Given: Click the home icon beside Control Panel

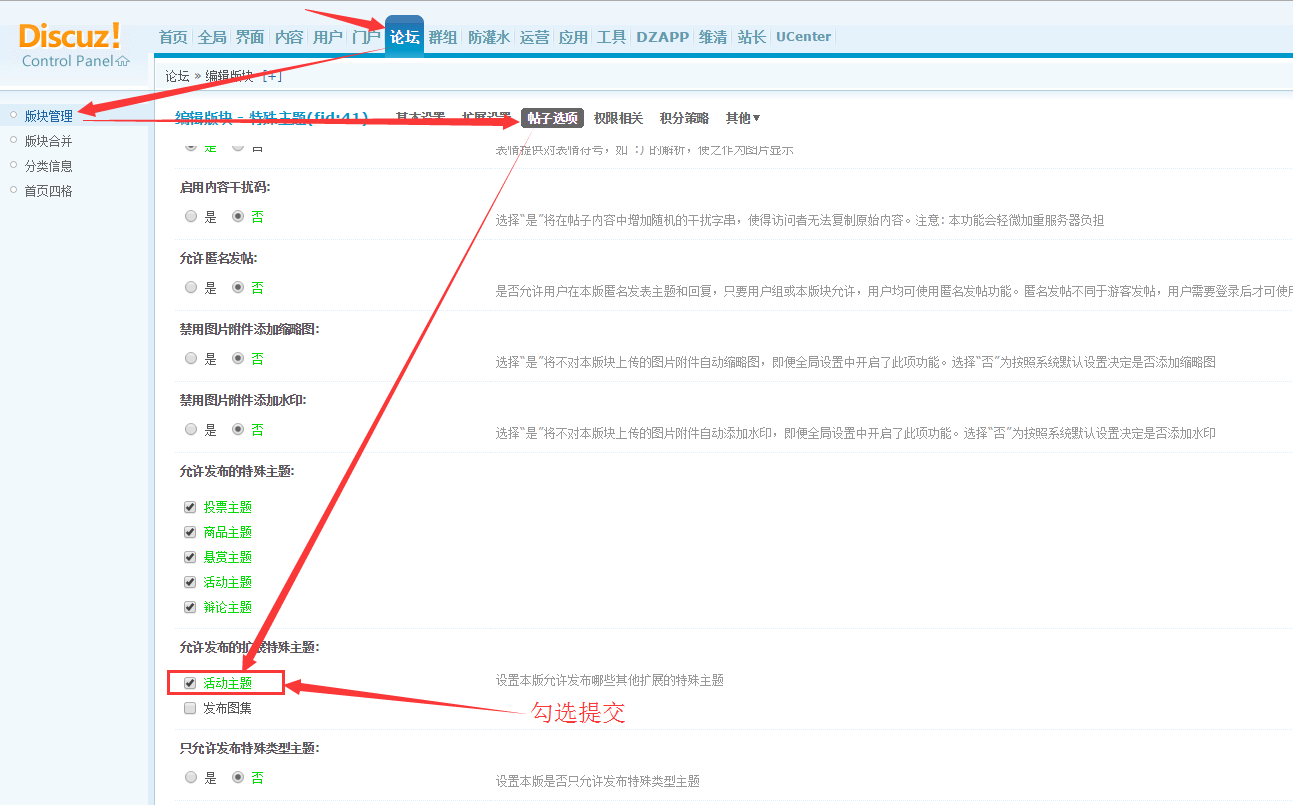Looking at the screenshot, I should pos(122,61).
